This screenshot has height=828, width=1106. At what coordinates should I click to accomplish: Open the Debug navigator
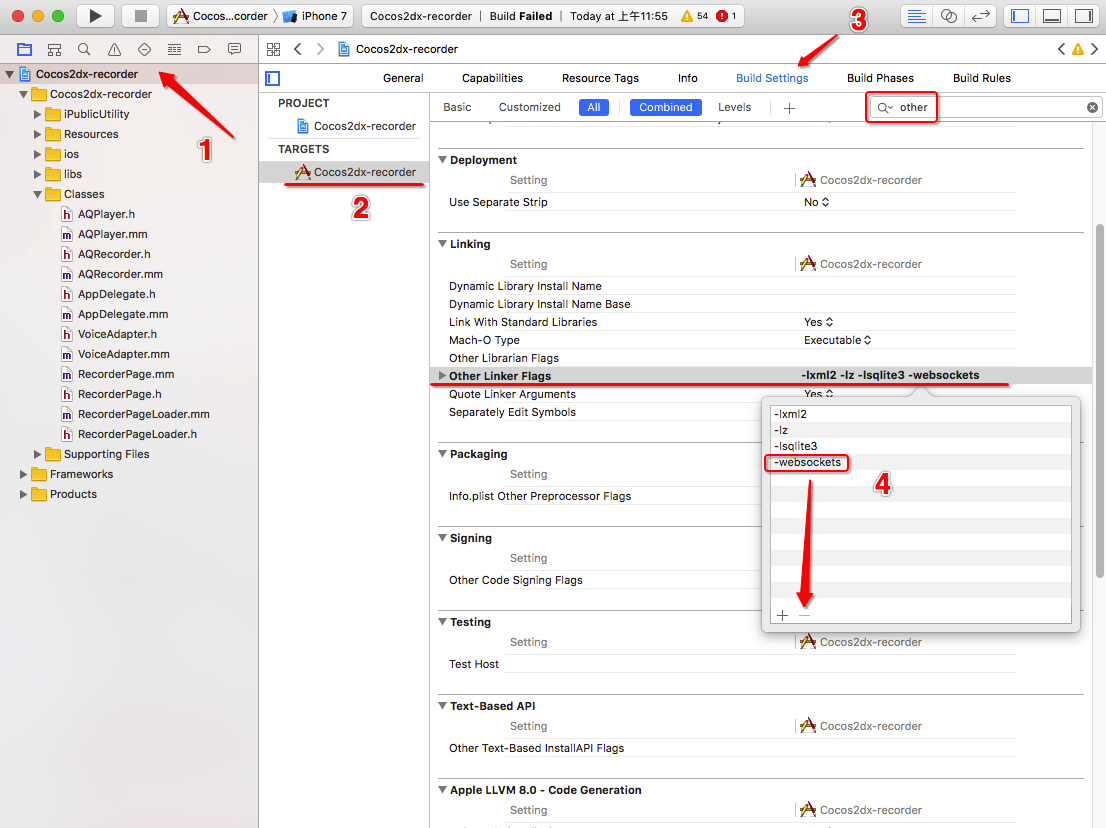pos(174,49)
